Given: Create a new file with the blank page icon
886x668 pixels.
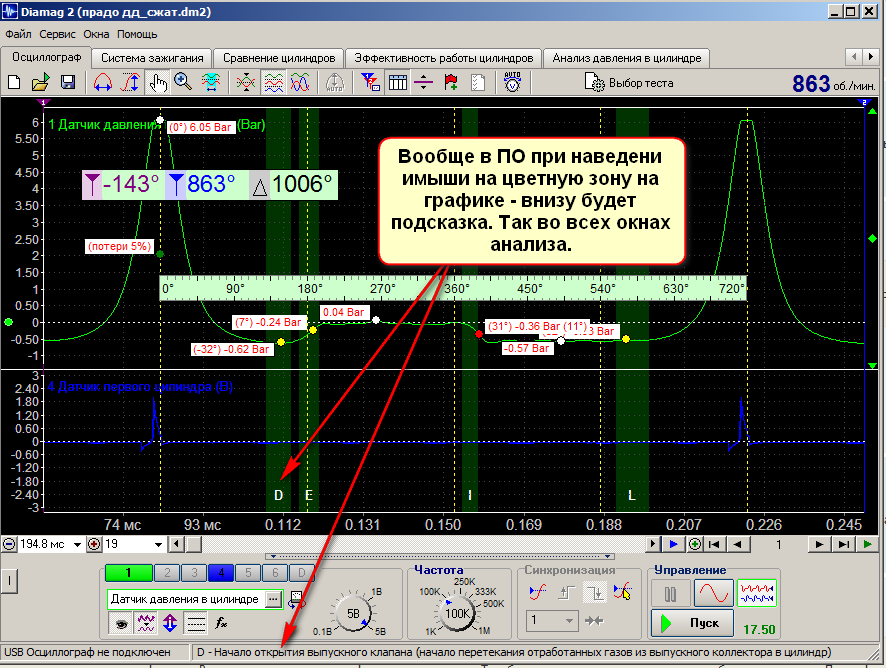Looking at the screenshot, I should coord(14,83).
